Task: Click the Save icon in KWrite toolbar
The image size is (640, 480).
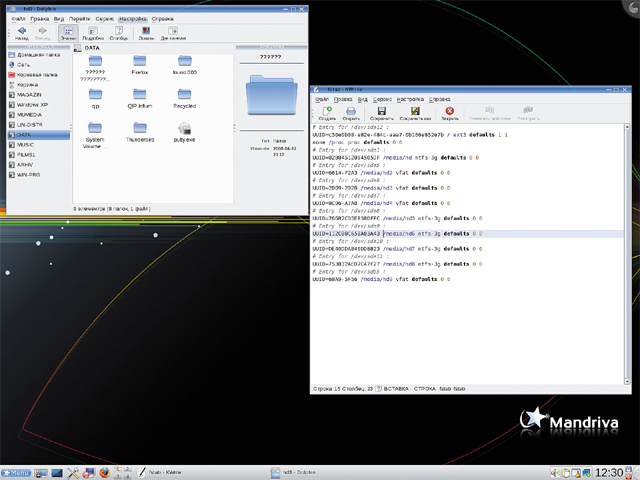Action: tap(381, 112)
